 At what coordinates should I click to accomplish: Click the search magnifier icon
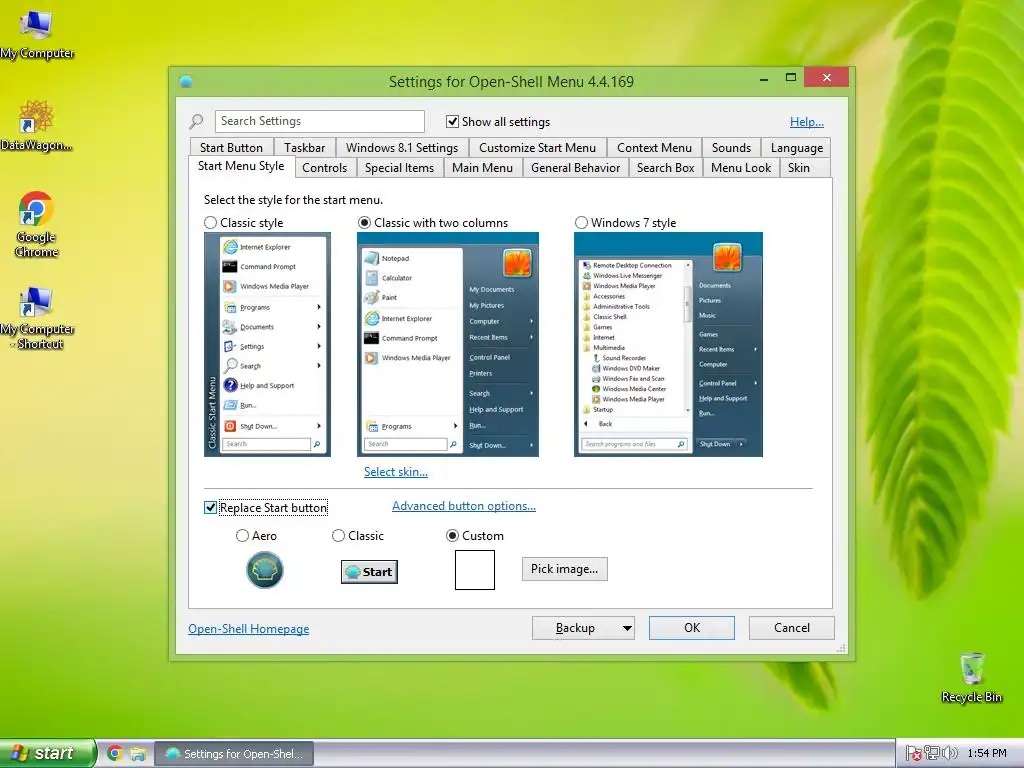(196, 121)
